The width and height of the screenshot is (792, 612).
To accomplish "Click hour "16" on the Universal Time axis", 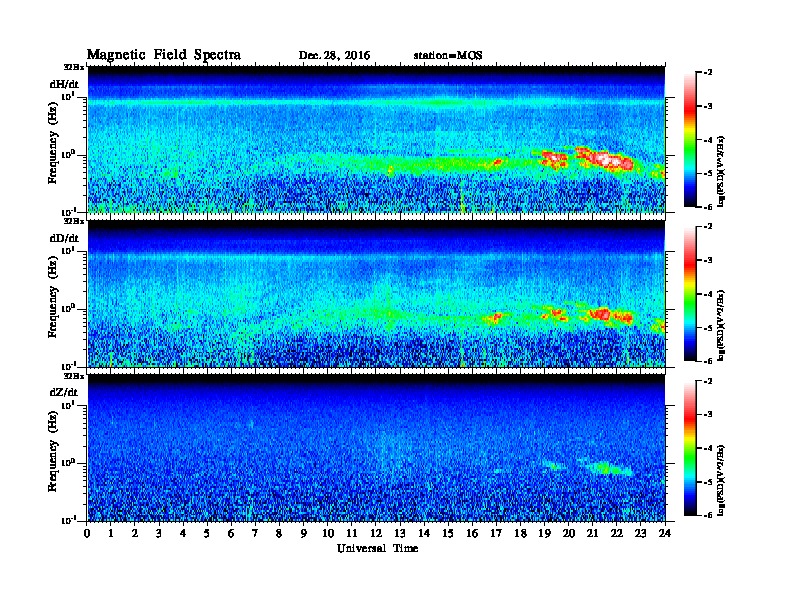I will pos(472,533).
